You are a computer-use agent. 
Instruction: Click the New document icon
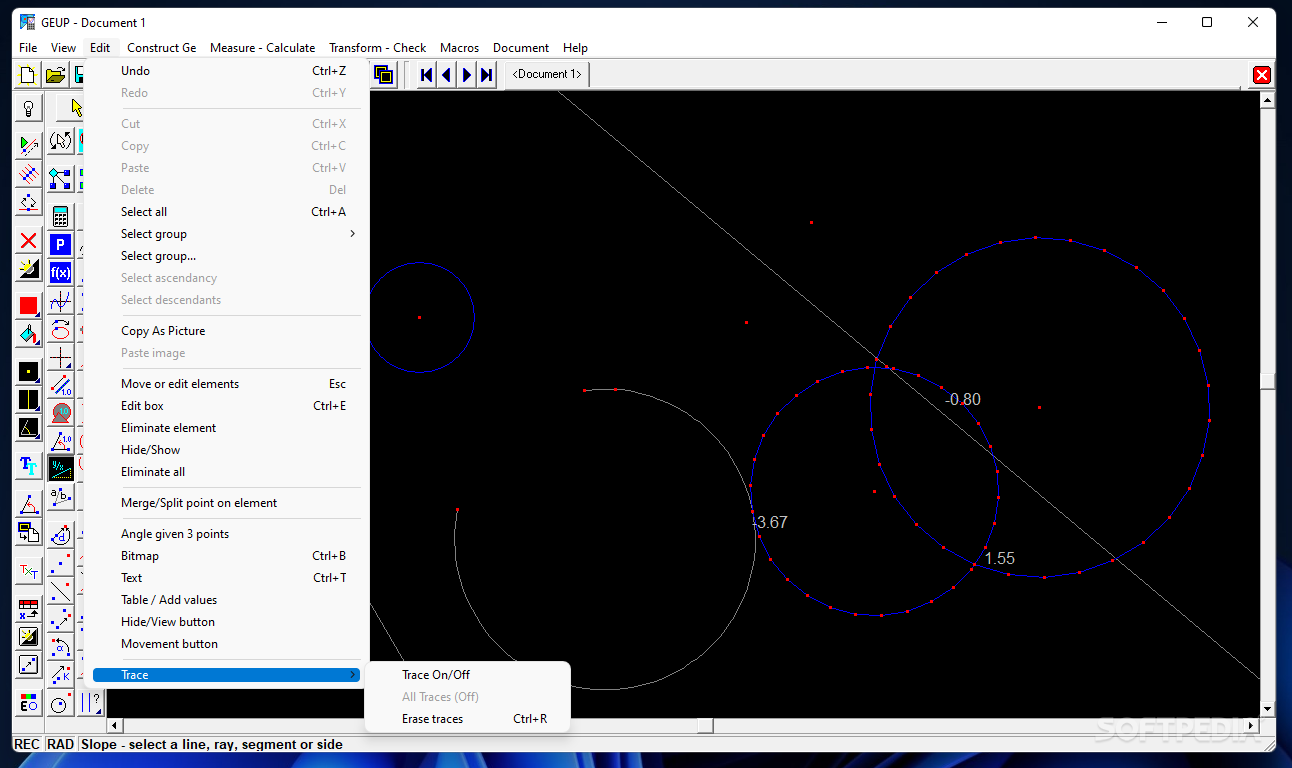[28, 75]
